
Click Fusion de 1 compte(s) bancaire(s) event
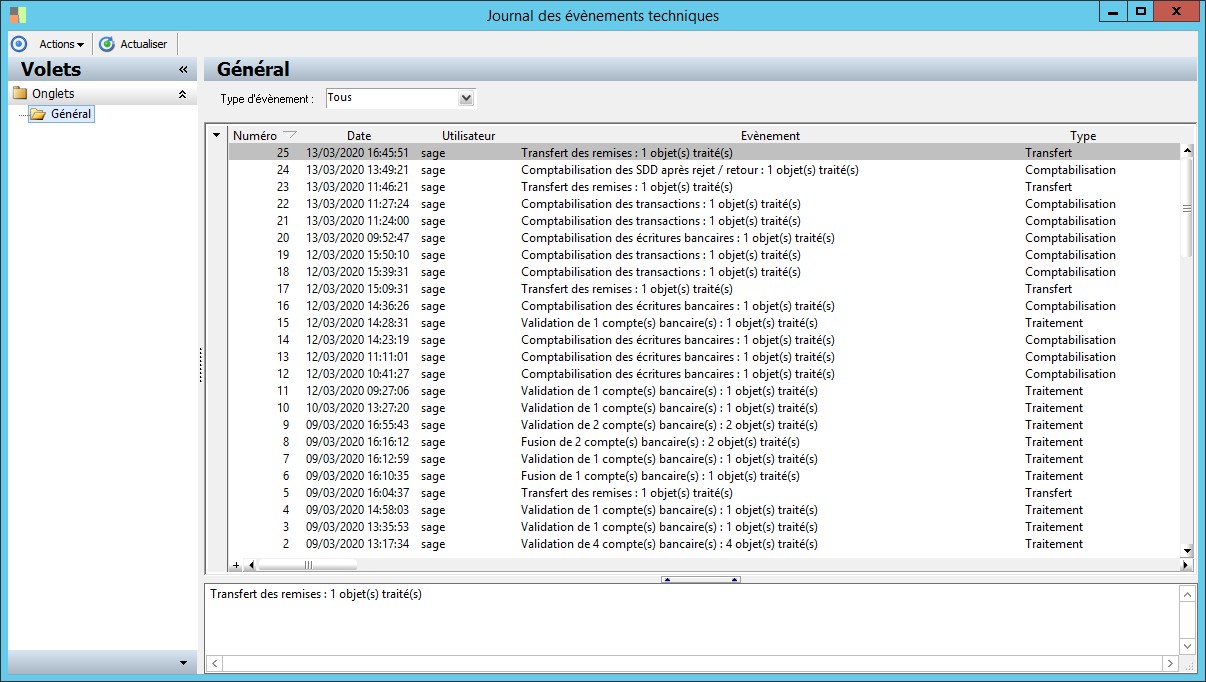click(x=660, y=476)
